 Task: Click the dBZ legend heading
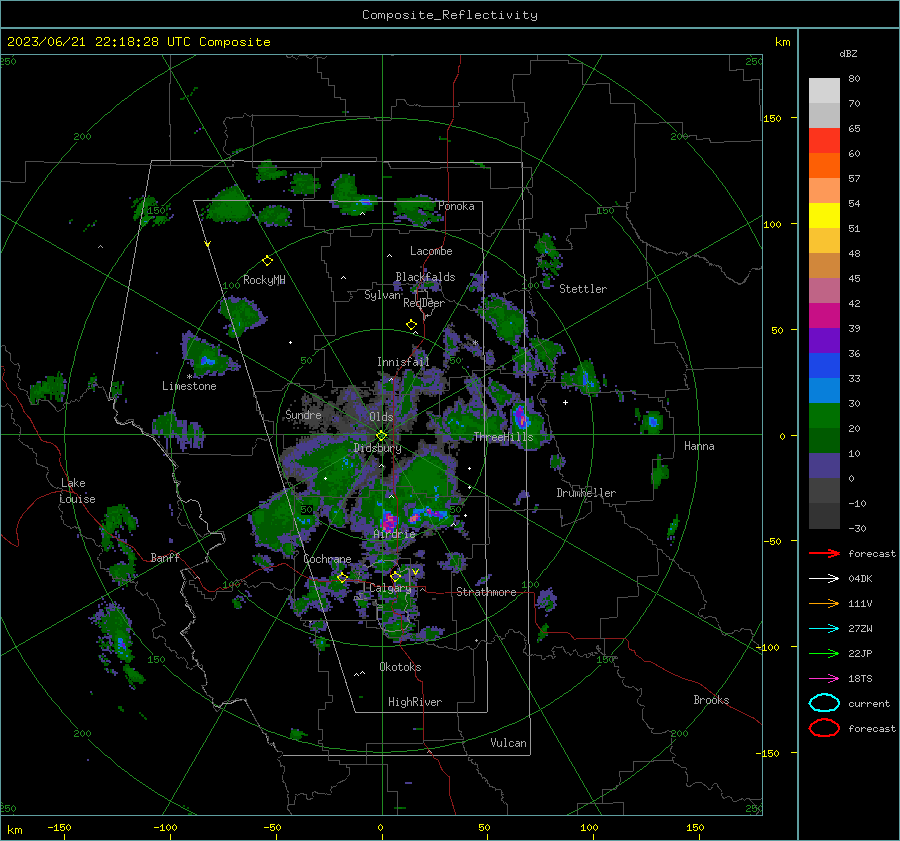[x=848, y=53]
